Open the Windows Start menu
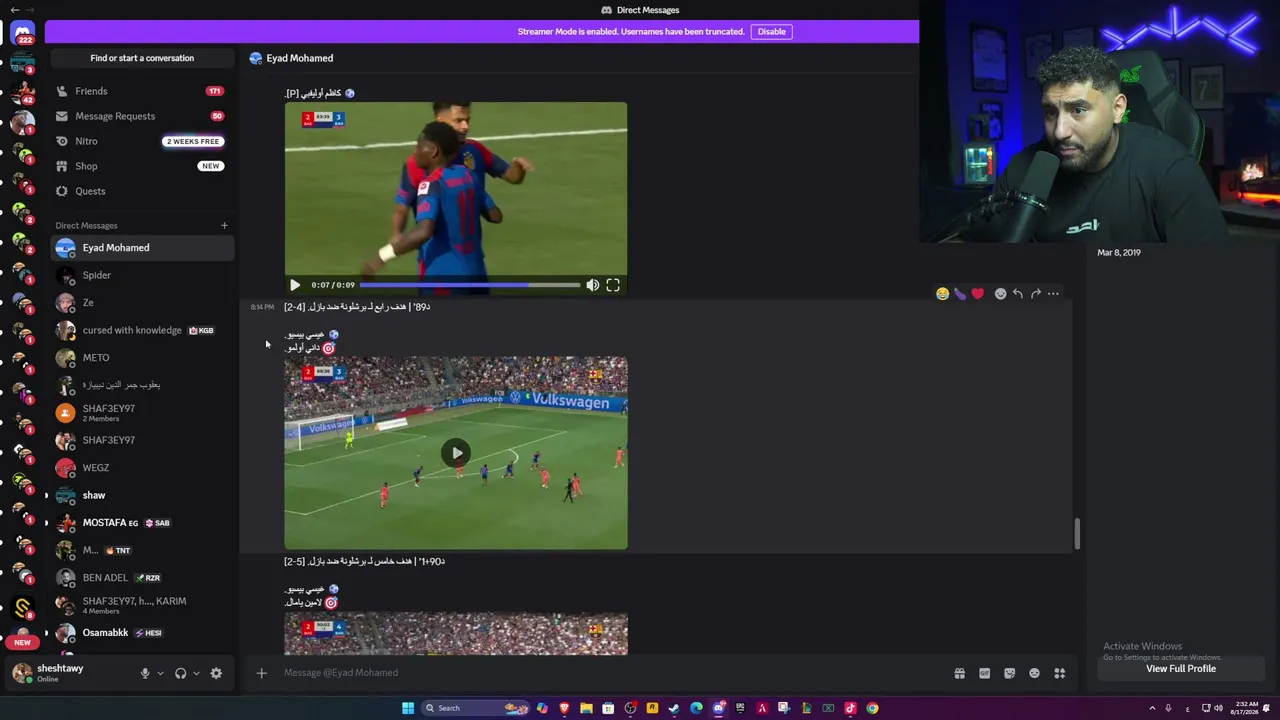This screenshot has height=720, width=1280. (408, 708)
